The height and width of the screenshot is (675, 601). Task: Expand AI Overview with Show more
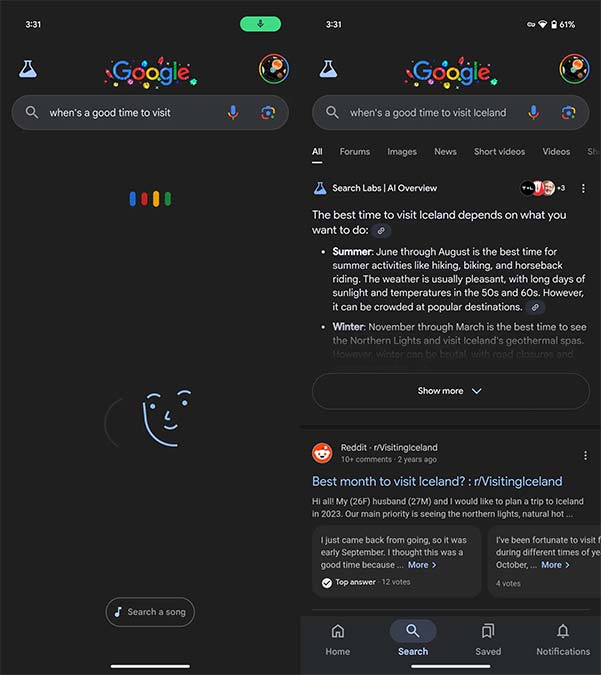coord(450,391)
